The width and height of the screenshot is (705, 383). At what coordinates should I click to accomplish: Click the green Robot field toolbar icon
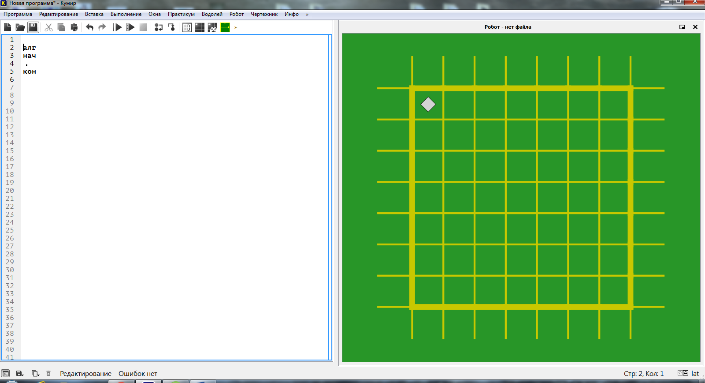click(225, 27)
